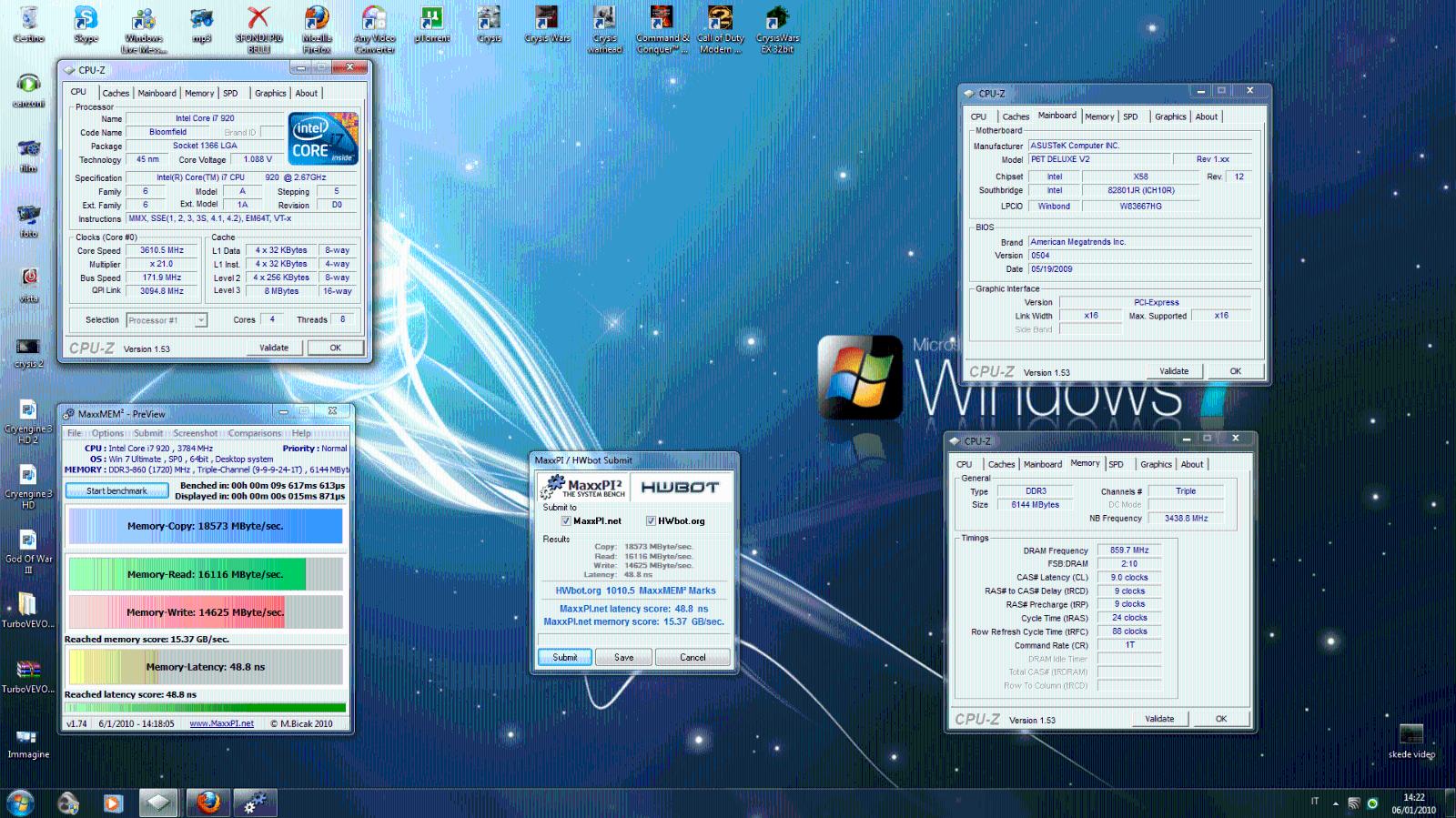Open the Comparisons menu in MaxxMEM
1456x818 pixels.
point(255,433)
